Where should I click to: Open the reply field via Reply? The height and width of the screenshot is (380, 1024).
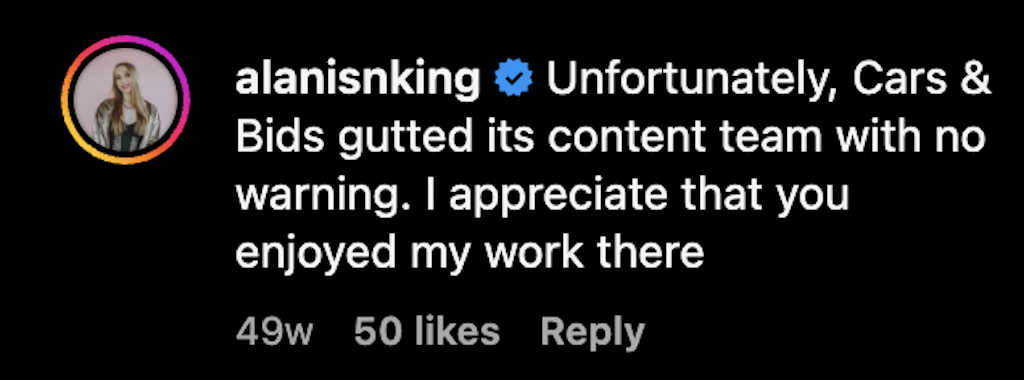(592, 332)
